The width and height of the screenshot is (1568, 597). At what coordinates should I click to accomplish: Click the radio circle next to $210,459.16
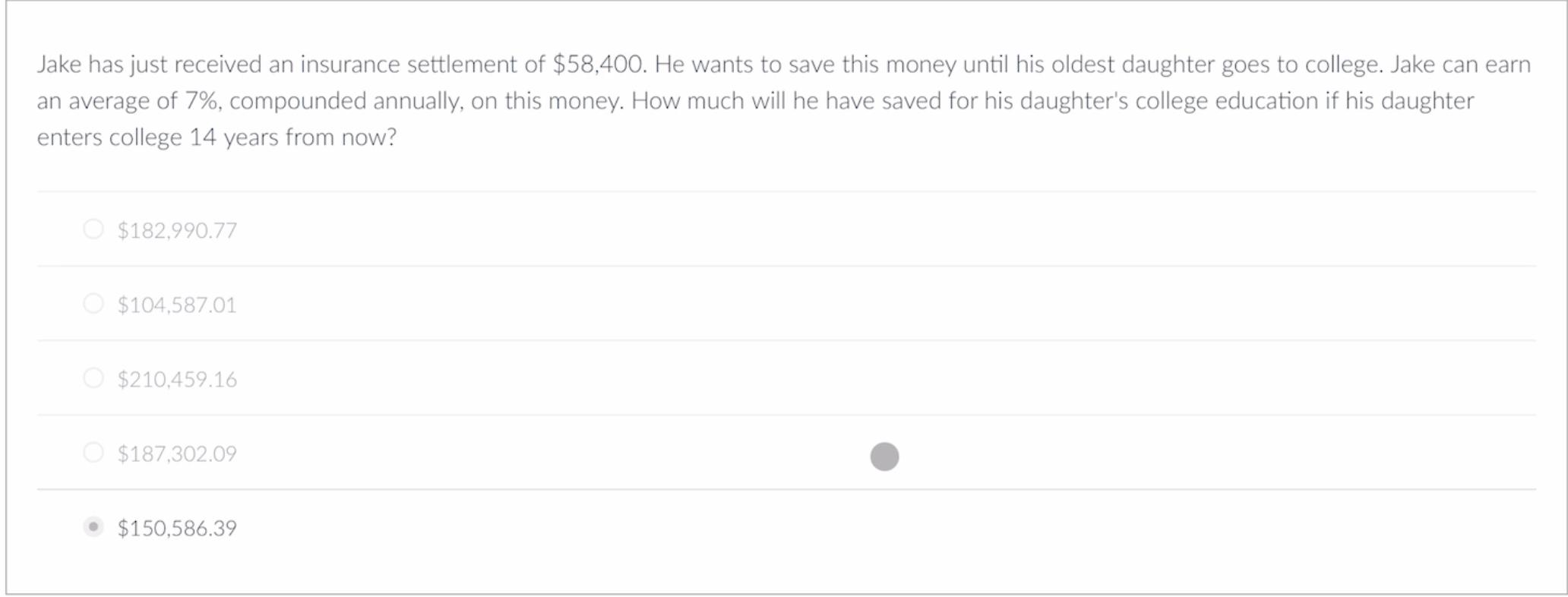point(93,377)
